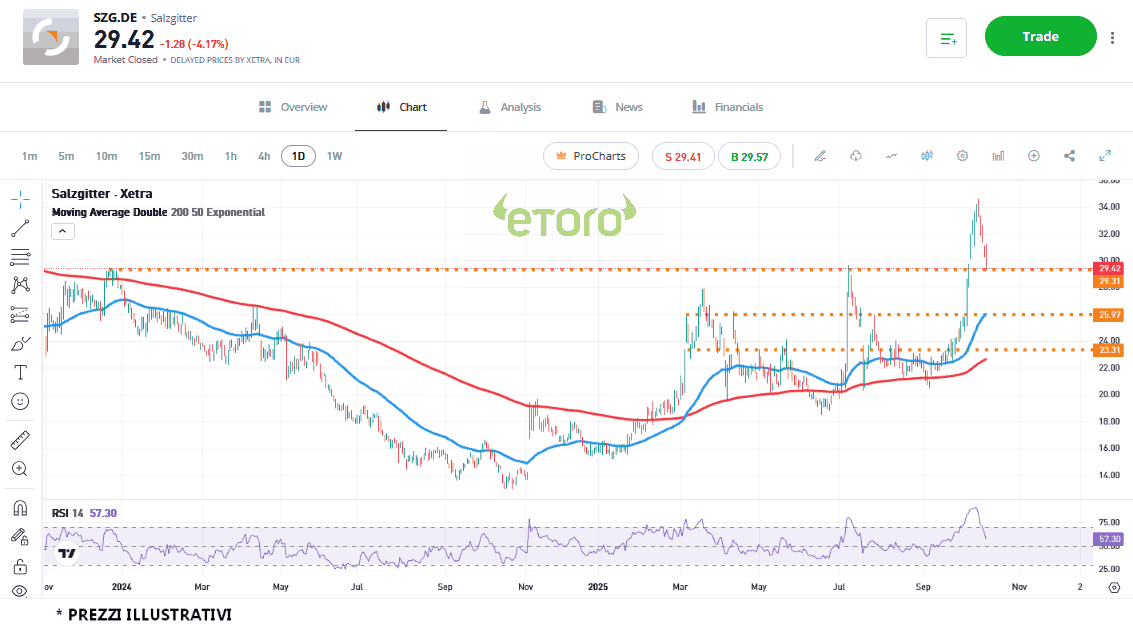Toggle magnet snap mode

pos(20,508)
